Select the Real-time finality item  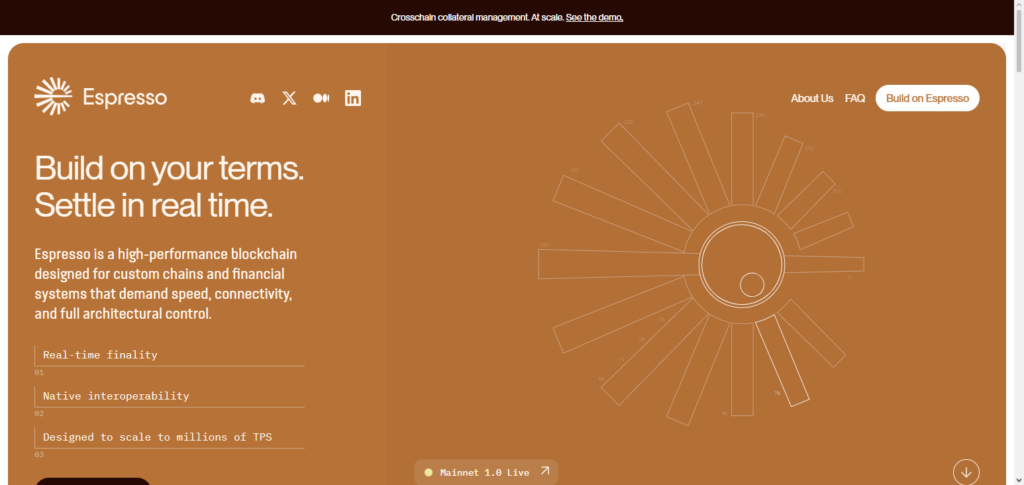tap(170, 355)
